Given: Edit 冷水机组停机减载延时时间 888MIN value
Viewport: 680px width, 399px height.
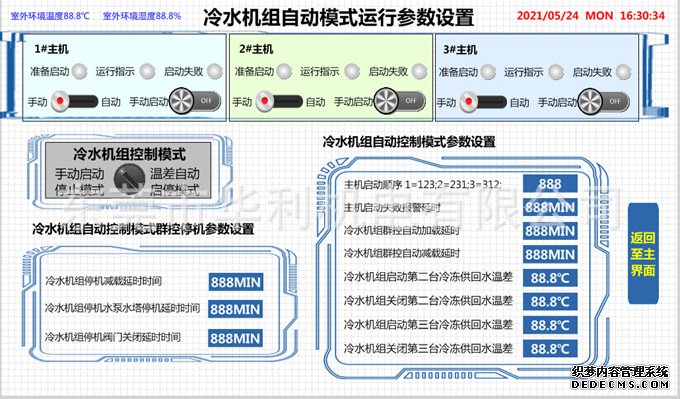Looking at the screenshot, I should [235, 282].
